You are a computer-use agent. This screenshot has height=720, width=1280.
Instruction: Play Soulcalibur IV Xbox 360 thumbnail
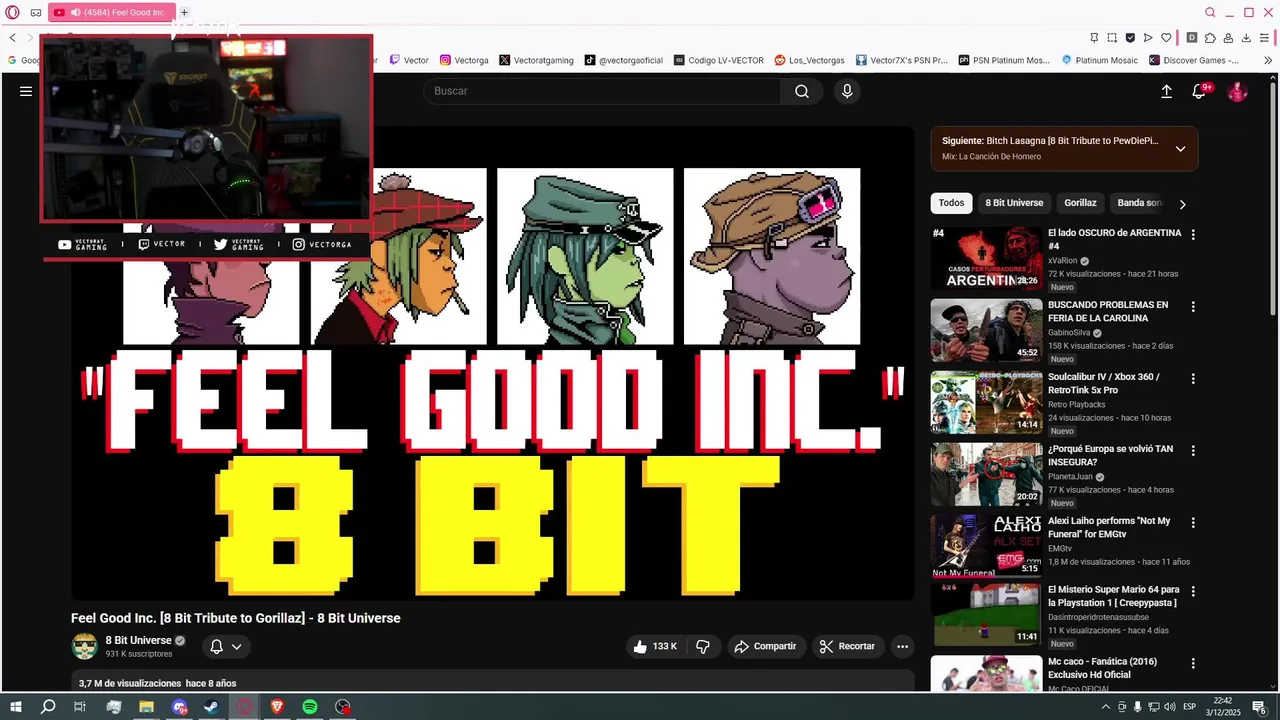point(986,402)
